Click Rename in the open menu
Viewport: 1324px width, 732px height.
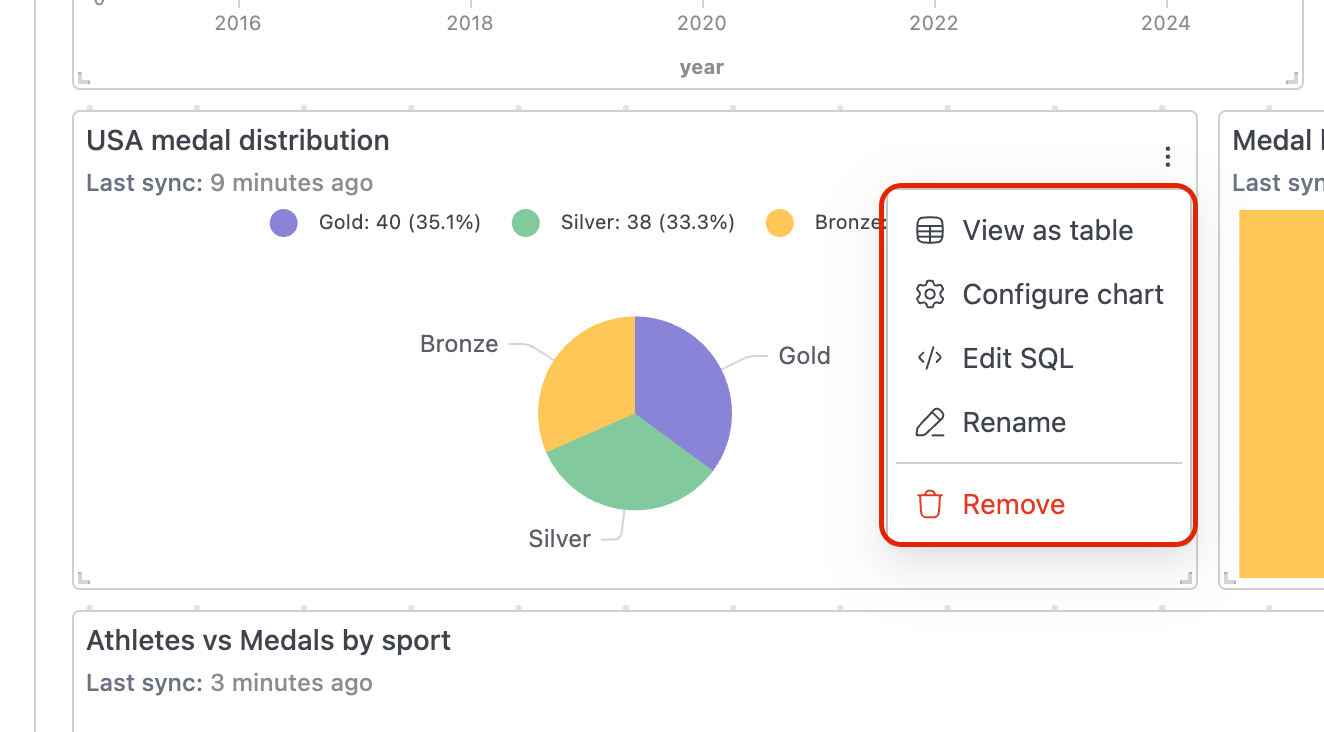point(1014,422)
